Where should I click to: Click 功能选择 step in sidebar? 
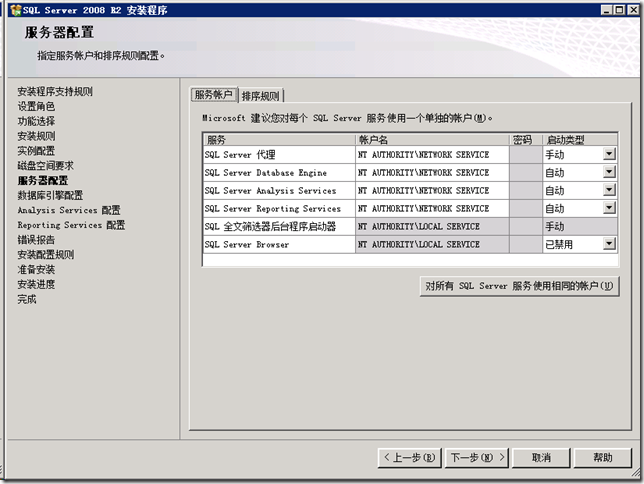coord(36,121)
